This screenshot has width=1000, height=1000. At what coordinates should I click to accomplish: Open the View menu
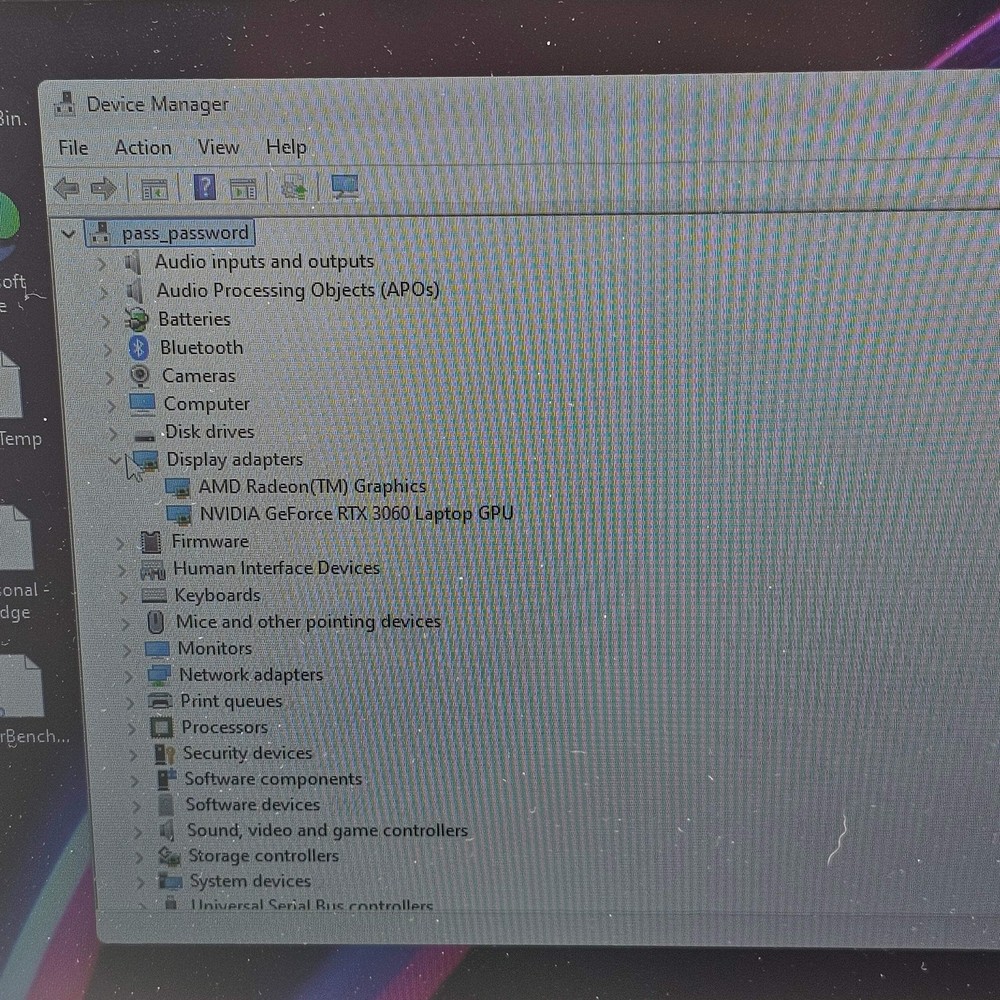[218, 147]
